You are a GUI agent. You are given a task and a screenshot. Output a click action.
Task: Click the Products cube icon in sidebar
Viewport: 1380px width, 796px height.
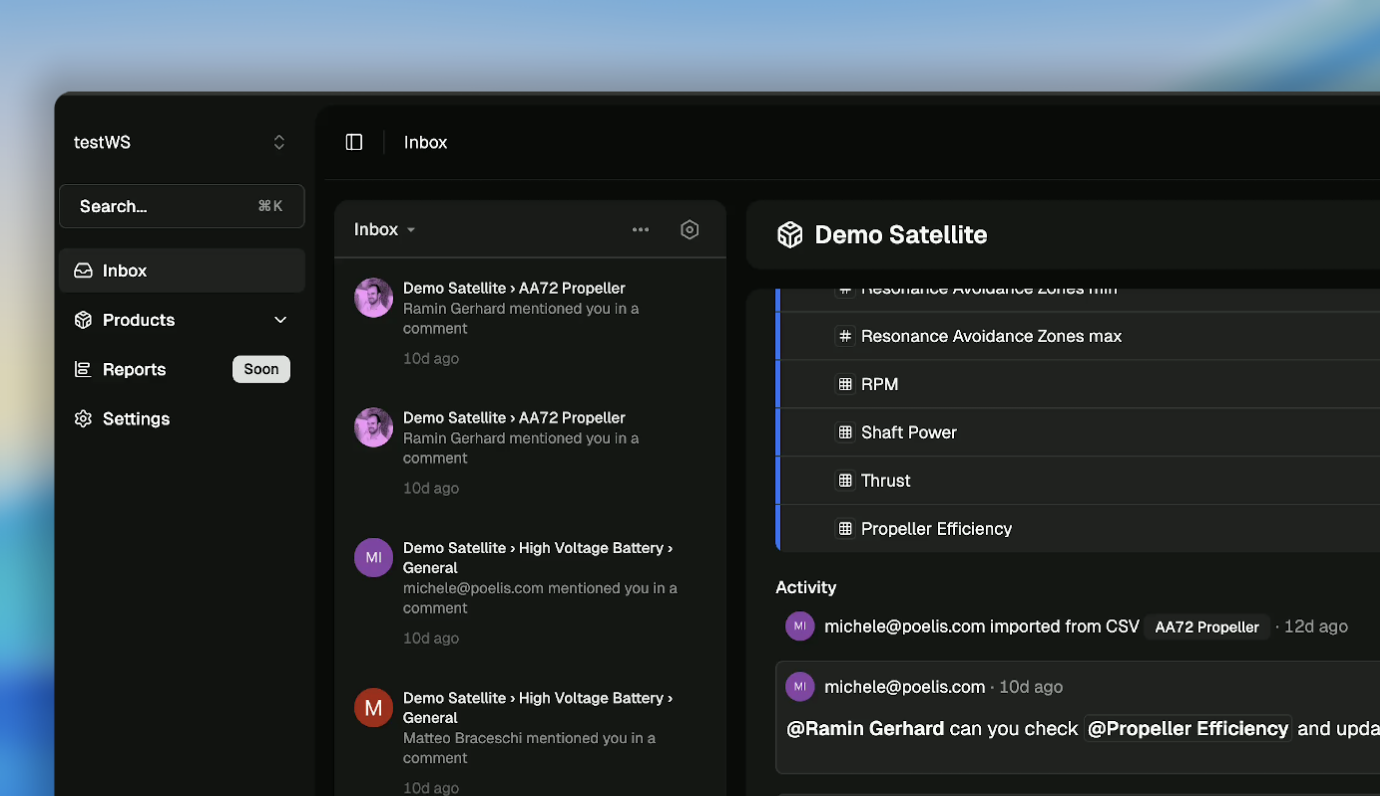click(x=83, y=320)
